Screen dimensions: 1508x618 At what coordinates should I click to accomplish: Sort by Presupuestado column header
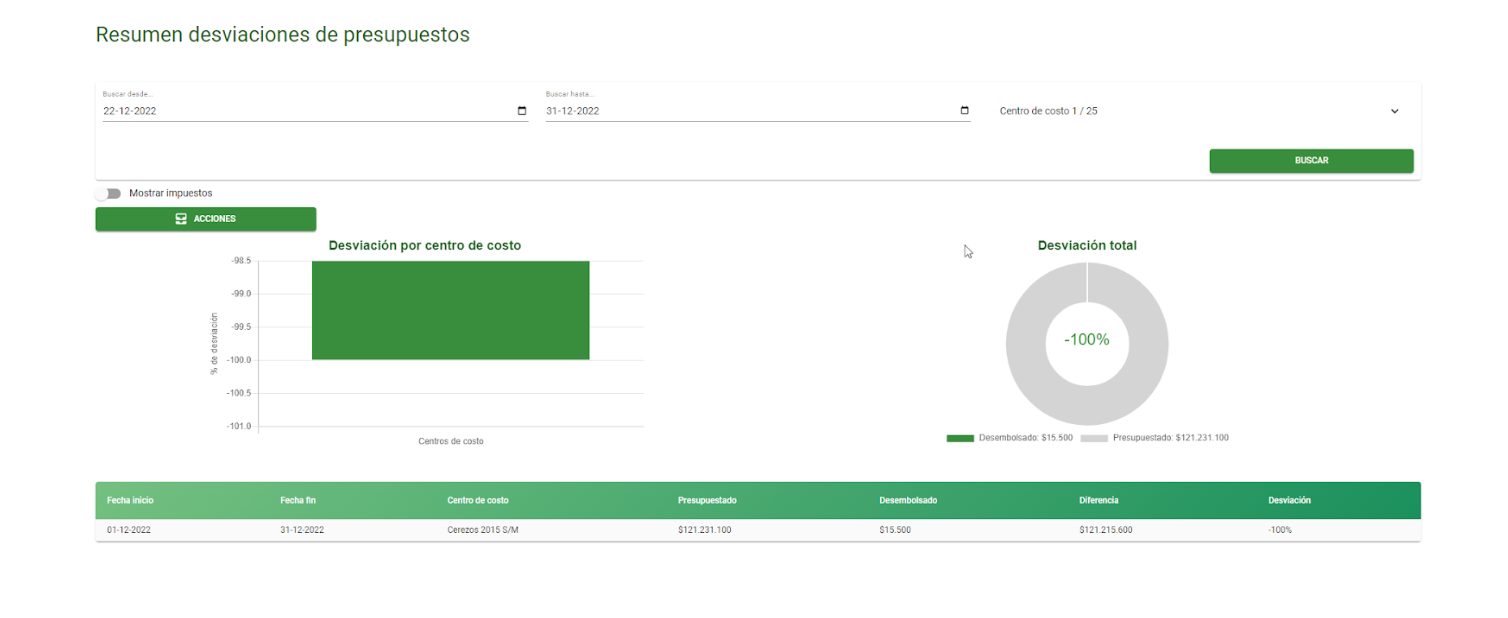tap(707, 500)
